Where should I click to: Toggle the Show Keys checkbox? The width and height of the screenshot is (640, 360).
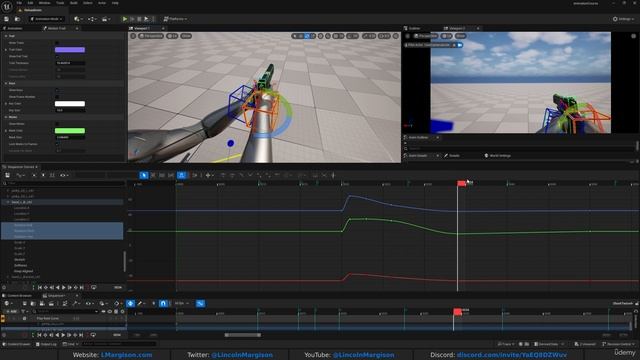coord(57,90)
